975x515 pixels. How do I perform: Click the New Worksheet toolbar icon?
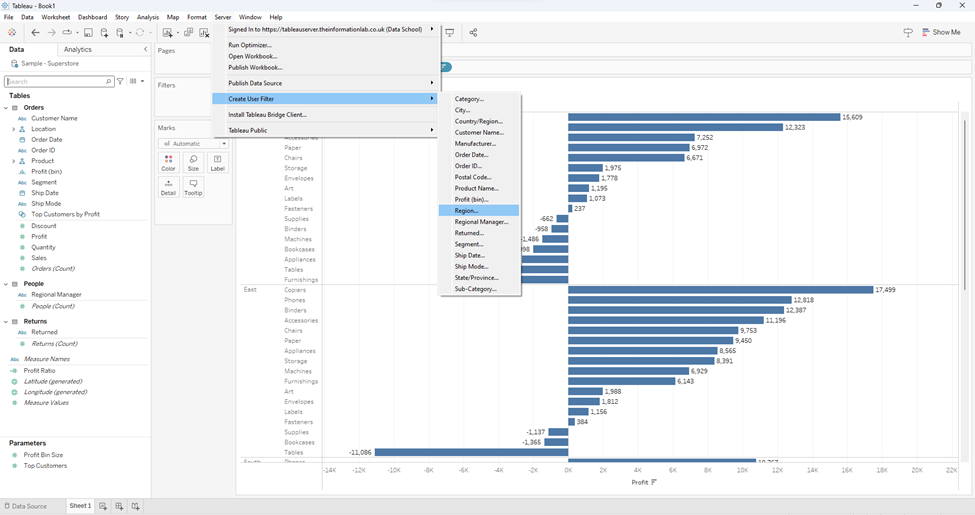(168, 32)
